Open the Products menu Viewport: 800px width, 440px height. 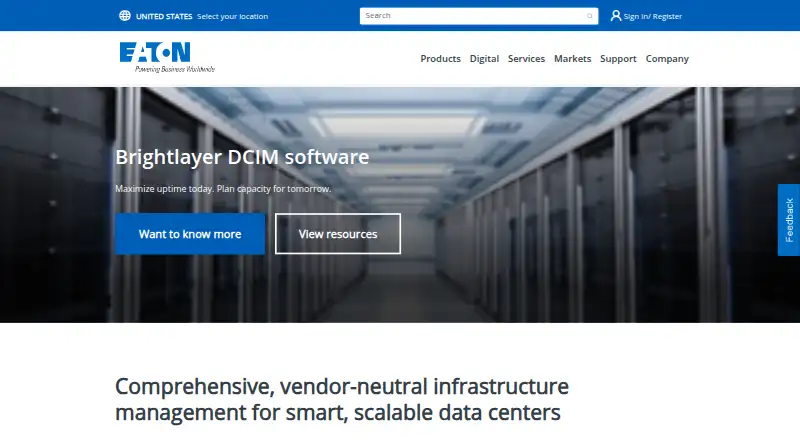tap(440, 59)
